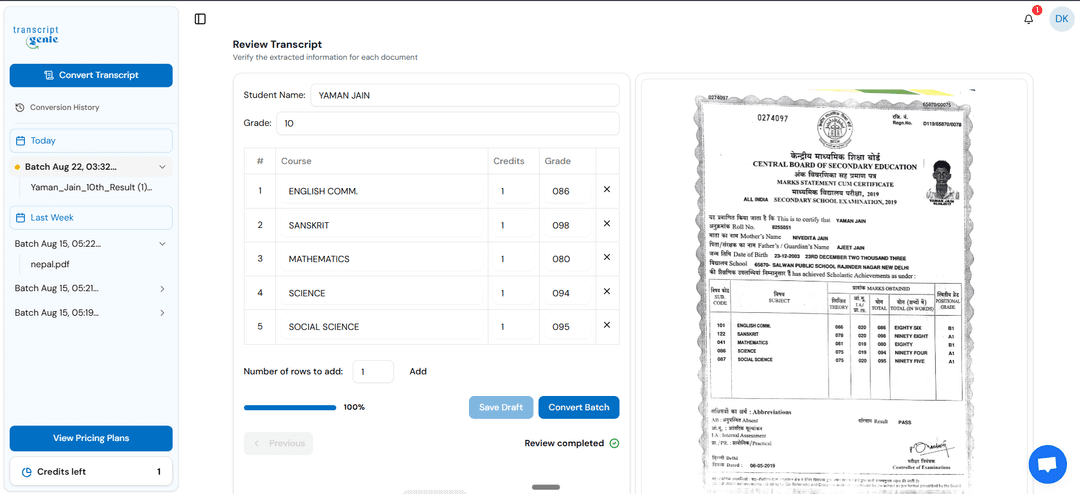Open the chat support bubble

coord(1047,464)
